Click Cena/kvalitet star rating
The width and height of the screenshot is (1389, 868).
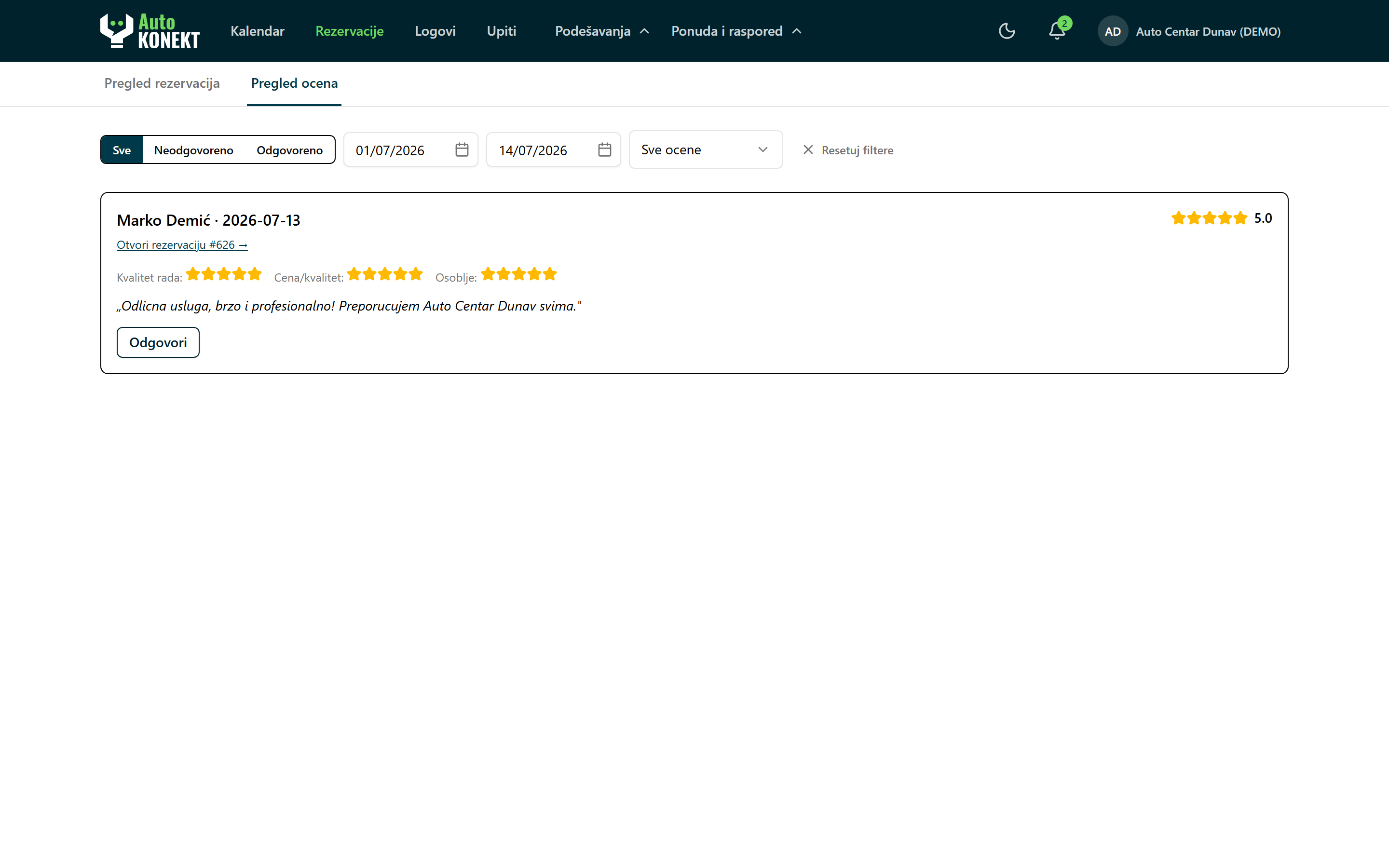click(x=385, y=274)
